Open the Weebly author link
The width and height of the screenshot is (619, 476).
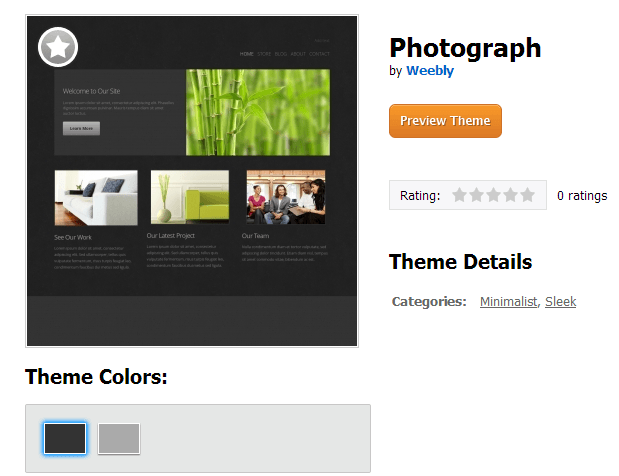click(430, 71)
